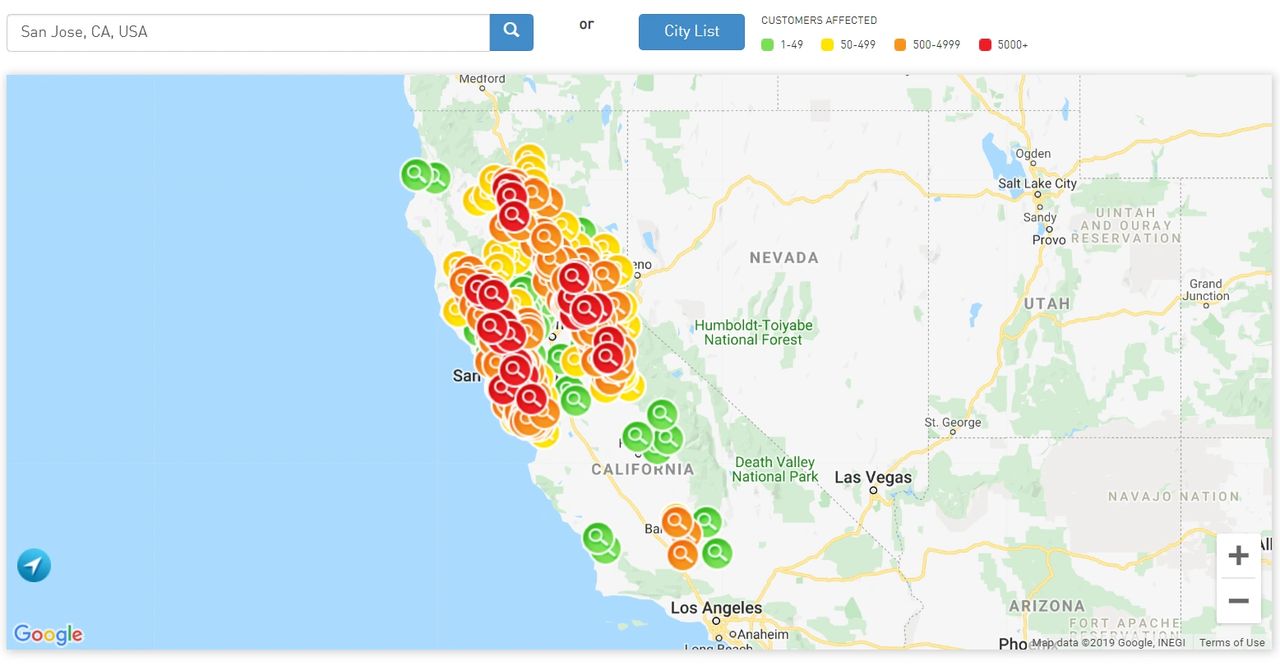Image resolution: width=1280 pixels, height=666 pixels.
Task: Click the green 1-49 legend swatch
Action: 768,45
